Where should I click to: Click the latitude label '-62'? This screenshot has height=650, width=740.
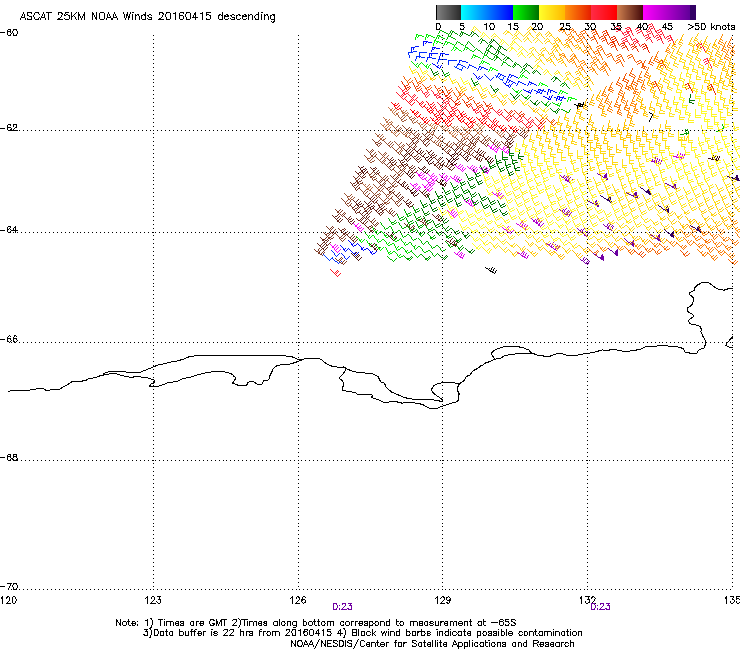tap(9, 128)
